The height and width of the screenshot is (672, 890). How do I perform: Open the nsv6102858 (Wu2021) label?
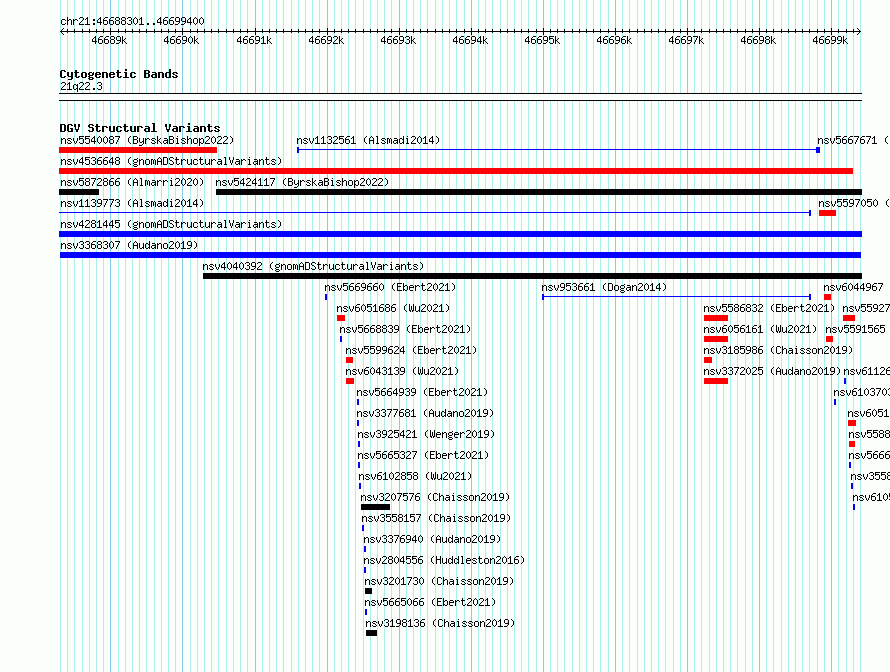(415, 476)
